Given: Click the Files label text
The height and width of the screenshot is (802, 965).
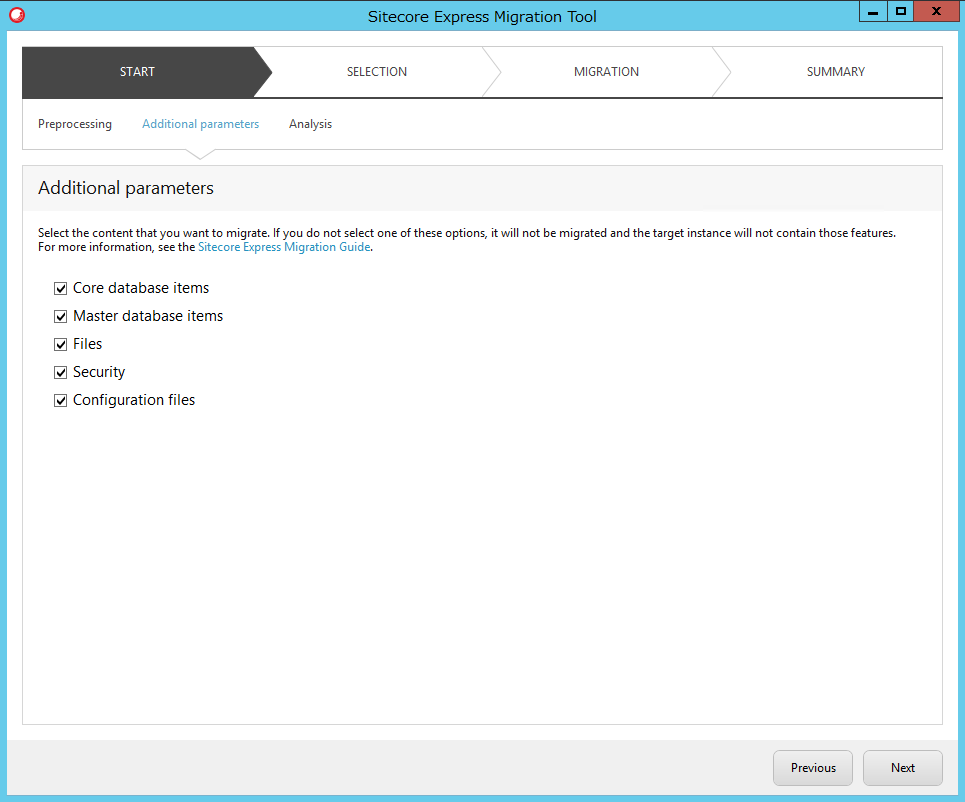Looking at the screenshot, I should click(87, 344).
